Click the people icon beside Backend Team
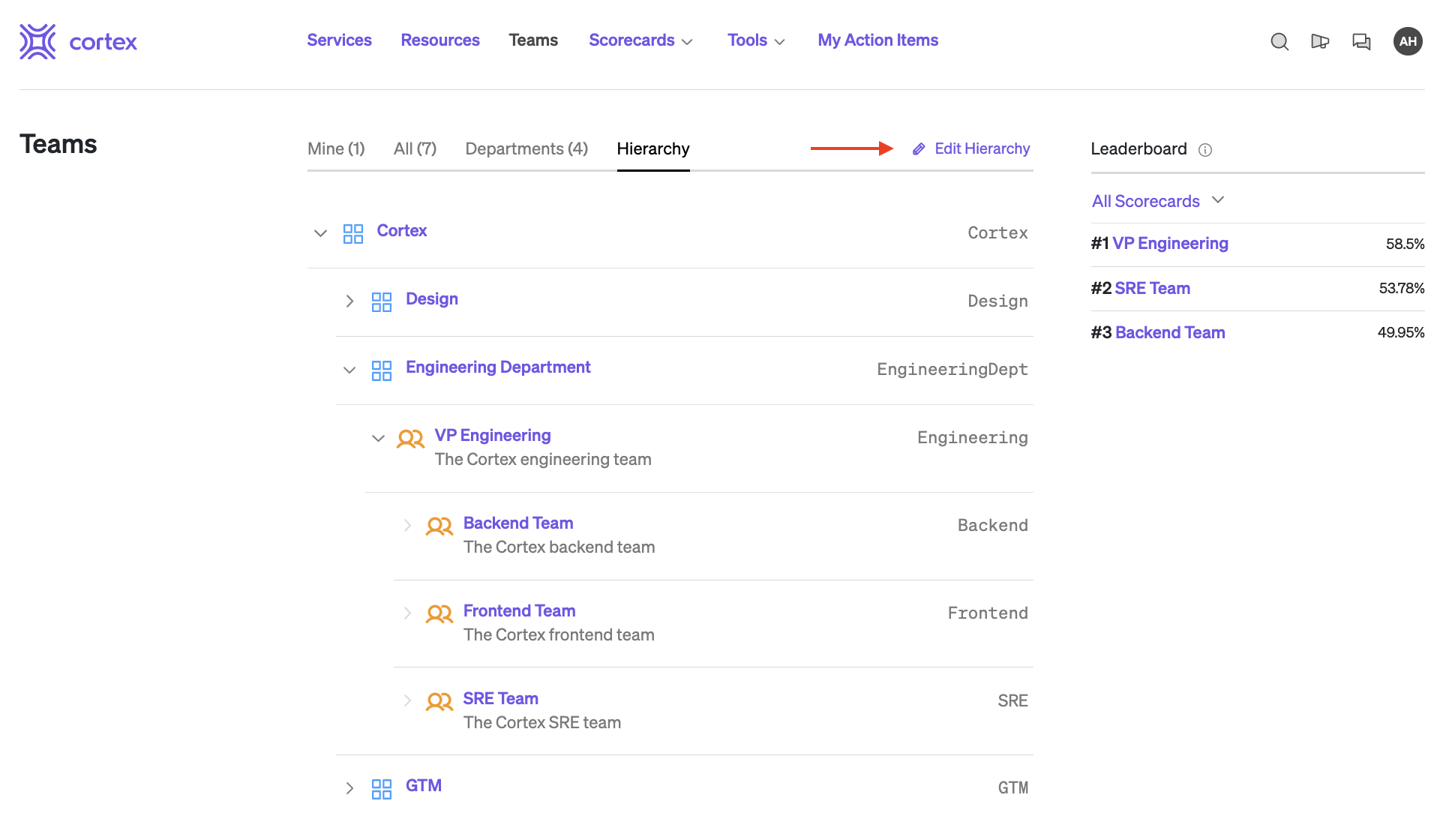1455x840 pixels. click(x=439, y=526)
